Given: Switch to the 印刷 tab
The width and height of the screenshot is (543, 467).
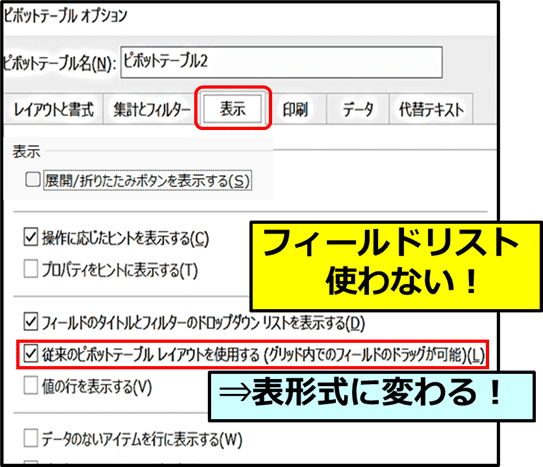Looking at the screenshot, I should pyautogui.click(x=295, y=109).
